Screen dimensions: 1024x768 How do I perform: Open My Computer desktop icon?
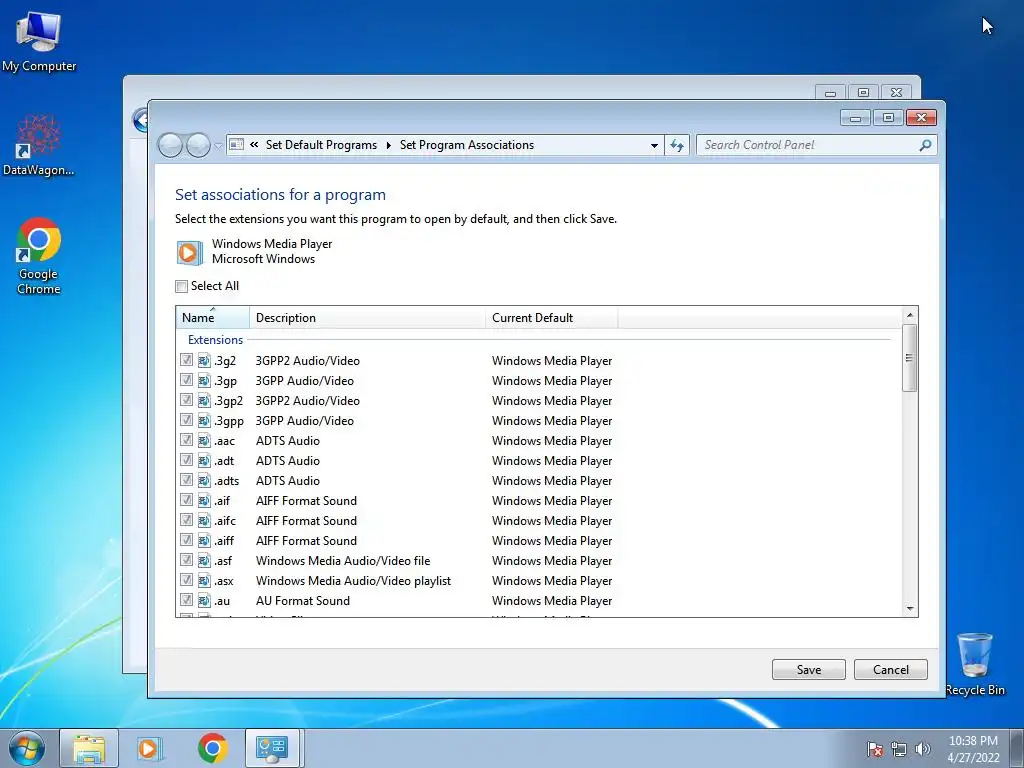pyautogui.click(x=39, y=40)
